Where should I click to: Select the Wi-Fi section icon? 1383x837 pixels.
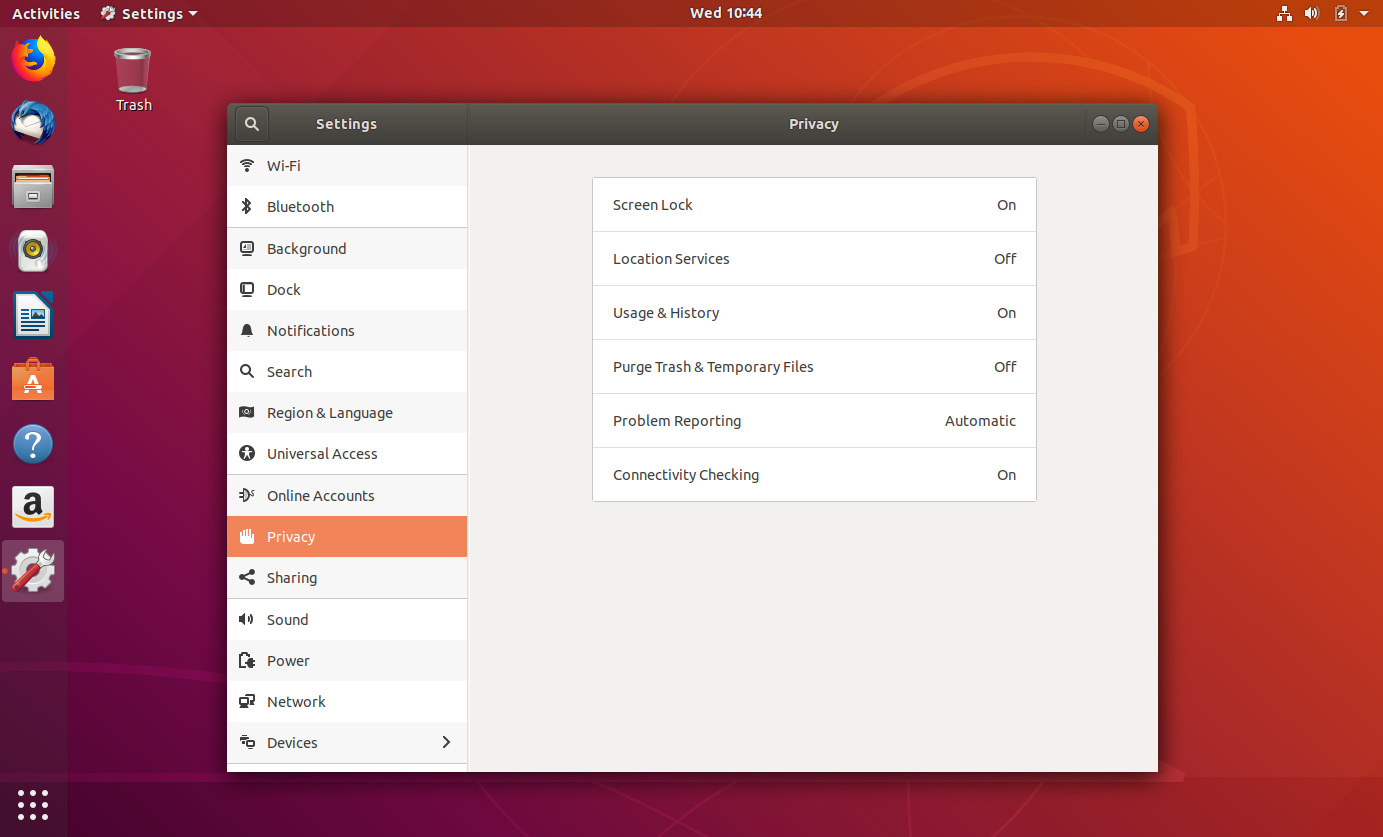[x=247, y=165]
